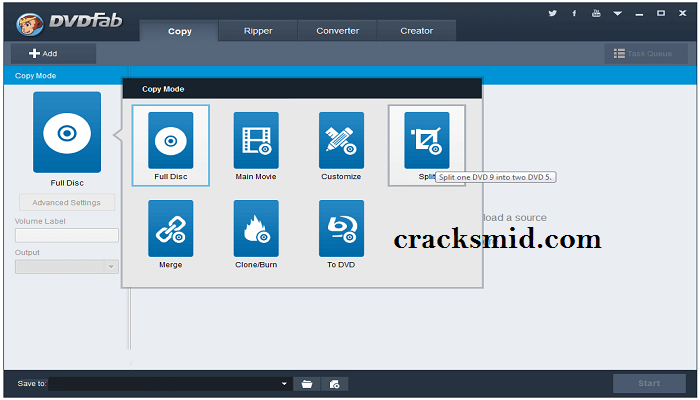Screen dimensions: 700x400
Task: Open the Output dropdown list
Action: pos(111,267)
